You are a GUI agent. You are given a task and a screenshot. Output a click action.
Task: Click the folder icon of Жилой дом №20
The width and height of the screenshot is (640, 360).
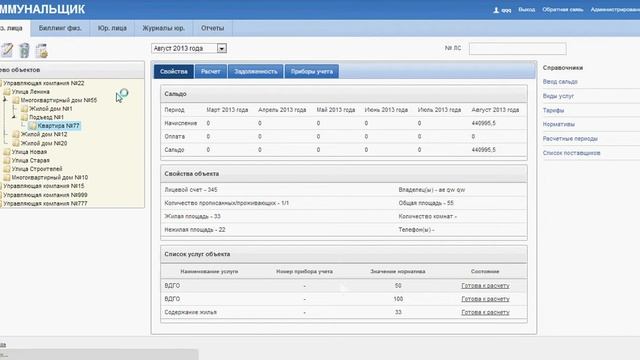(16, 143)
